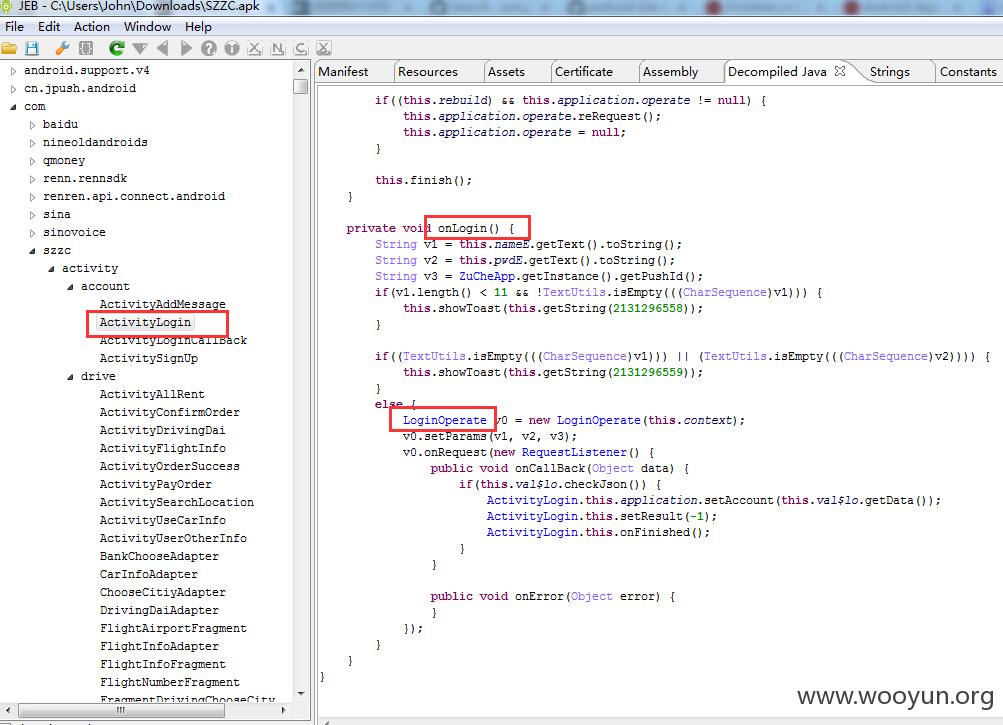
Task: Select BankChooseAdapter class in tree
Action: coord(159,556)
